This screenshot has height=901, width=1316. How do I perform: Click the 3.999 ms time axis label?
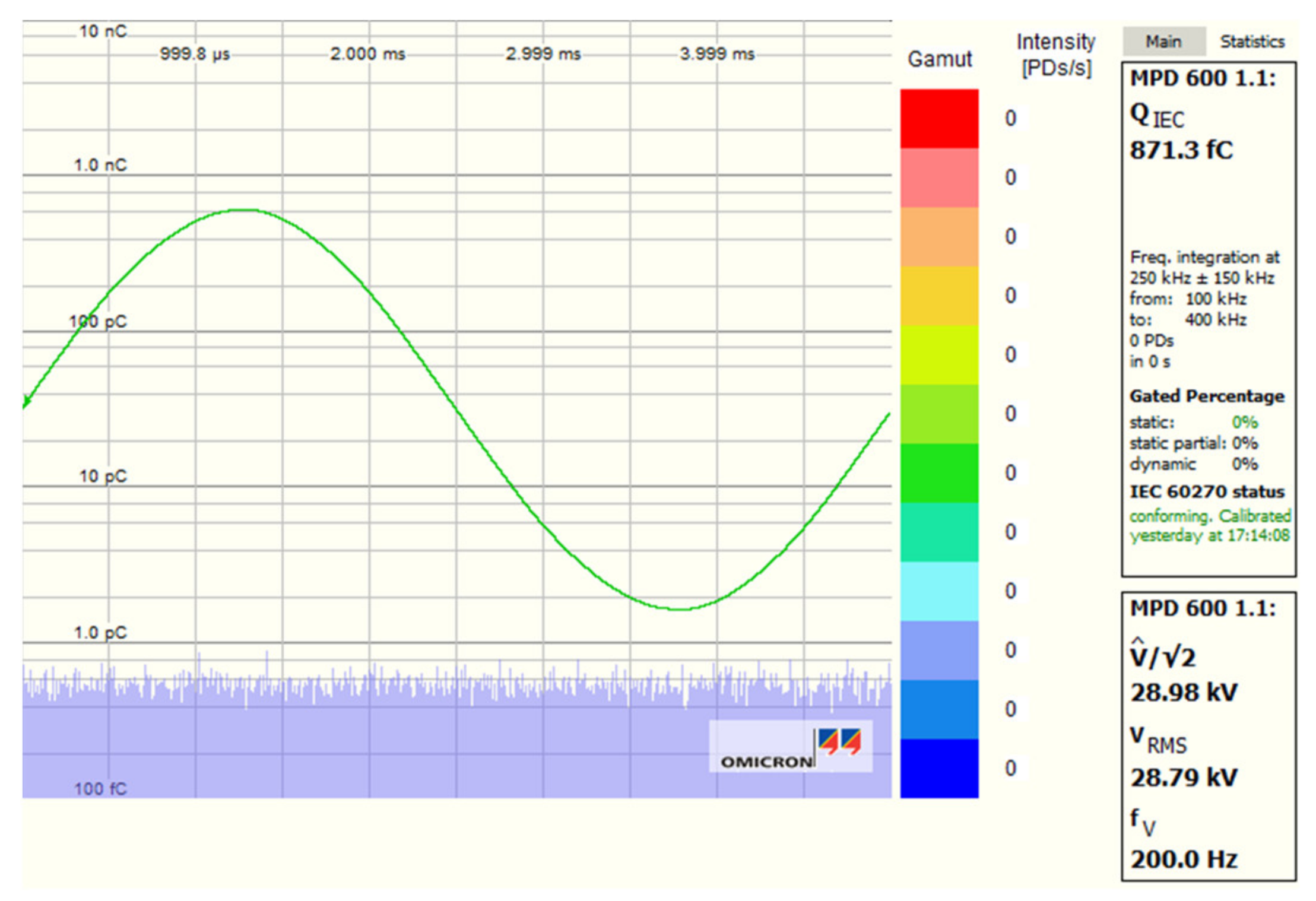coord(716,54)
